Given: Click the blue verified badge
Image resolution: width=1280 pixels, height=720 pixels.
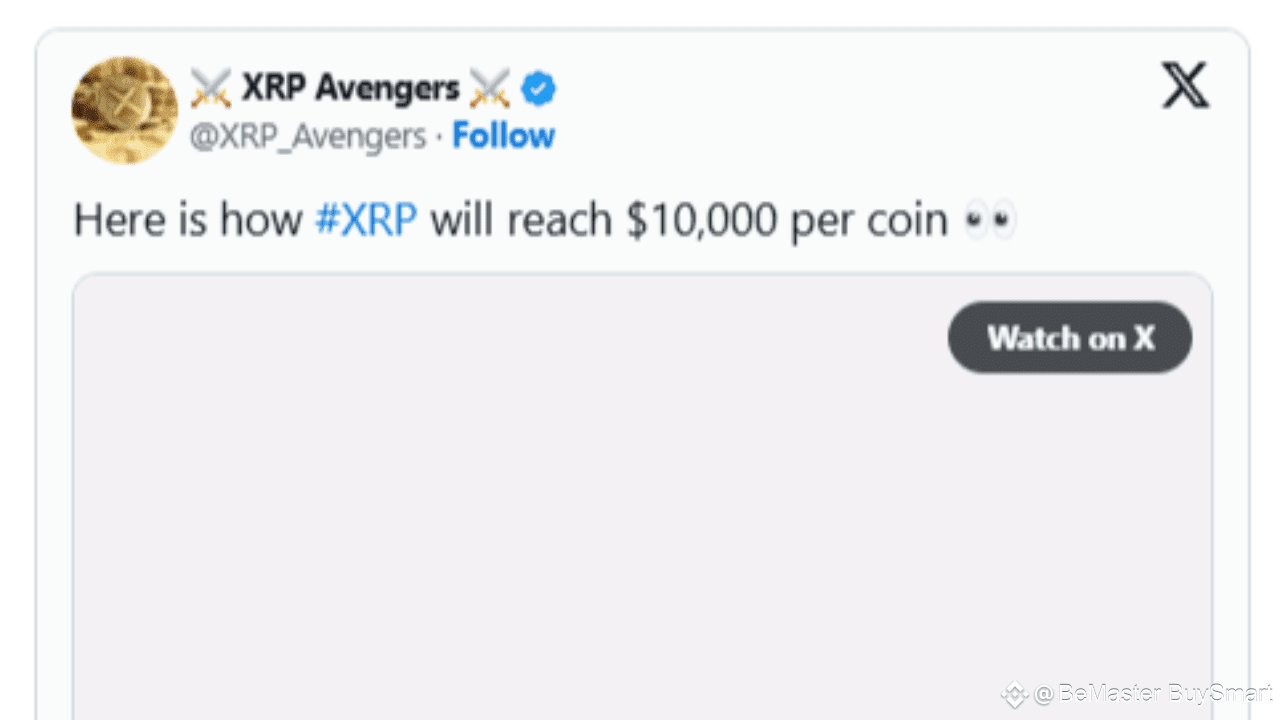Looking at the screenshot, I should pos(538,88).
